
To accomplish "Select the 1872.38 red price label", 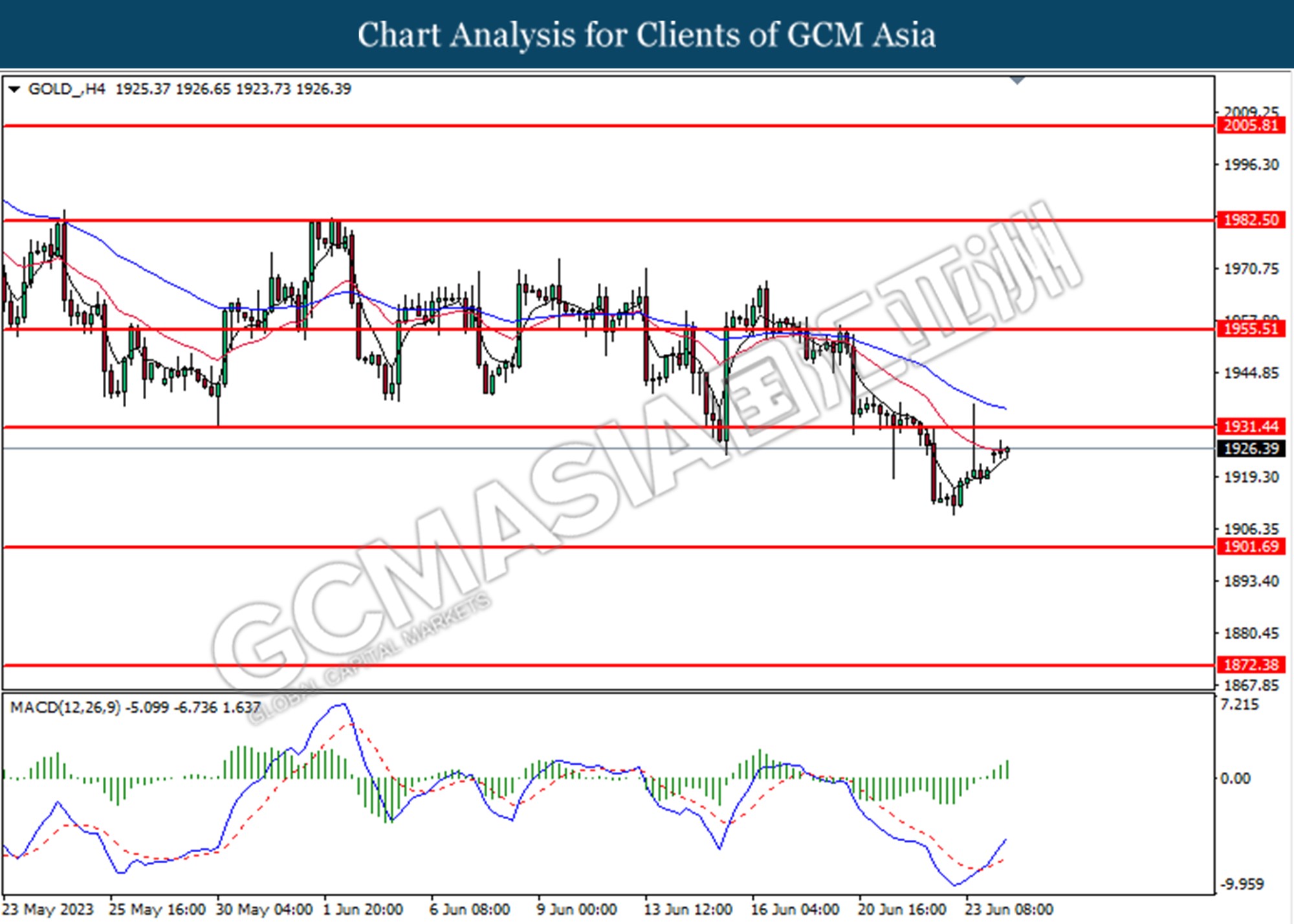I will point(1251,665).
